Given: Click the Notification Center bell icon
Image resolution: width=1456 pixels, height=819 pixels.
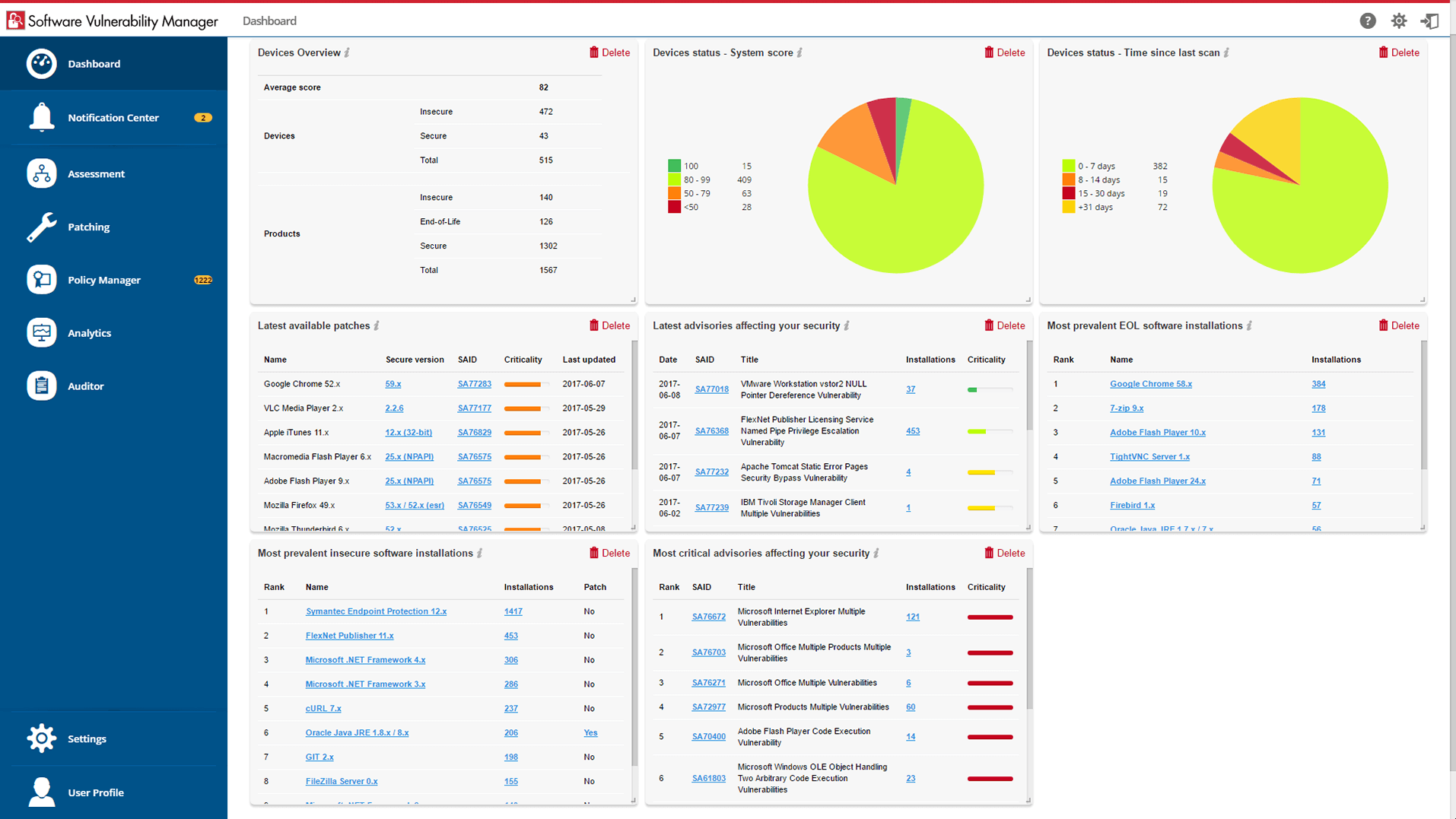Looking at the screenshot, I should coord(42,117).
